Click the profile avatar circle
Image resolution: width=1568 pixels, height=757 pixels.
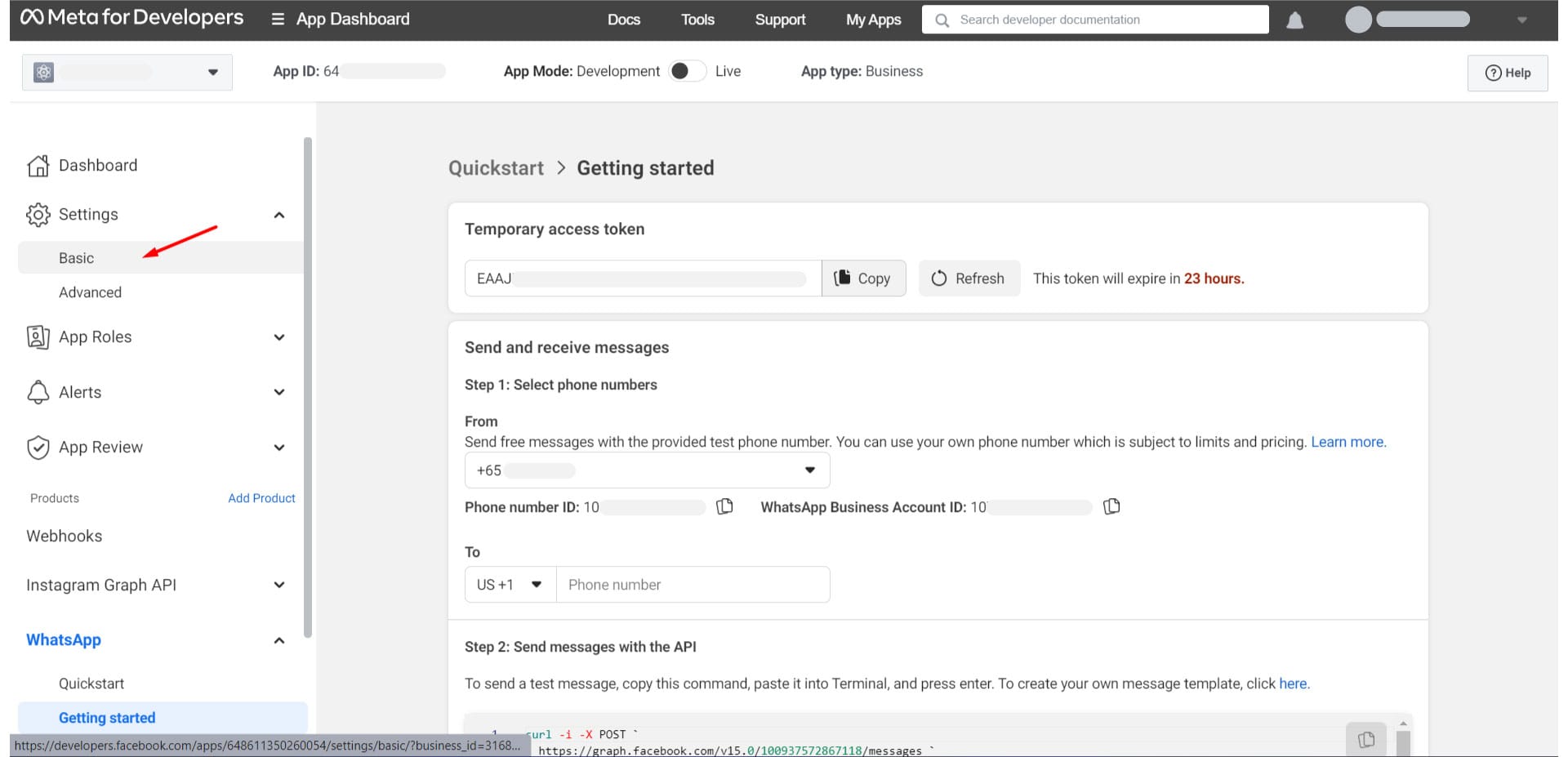click(x=1358, y=20)
